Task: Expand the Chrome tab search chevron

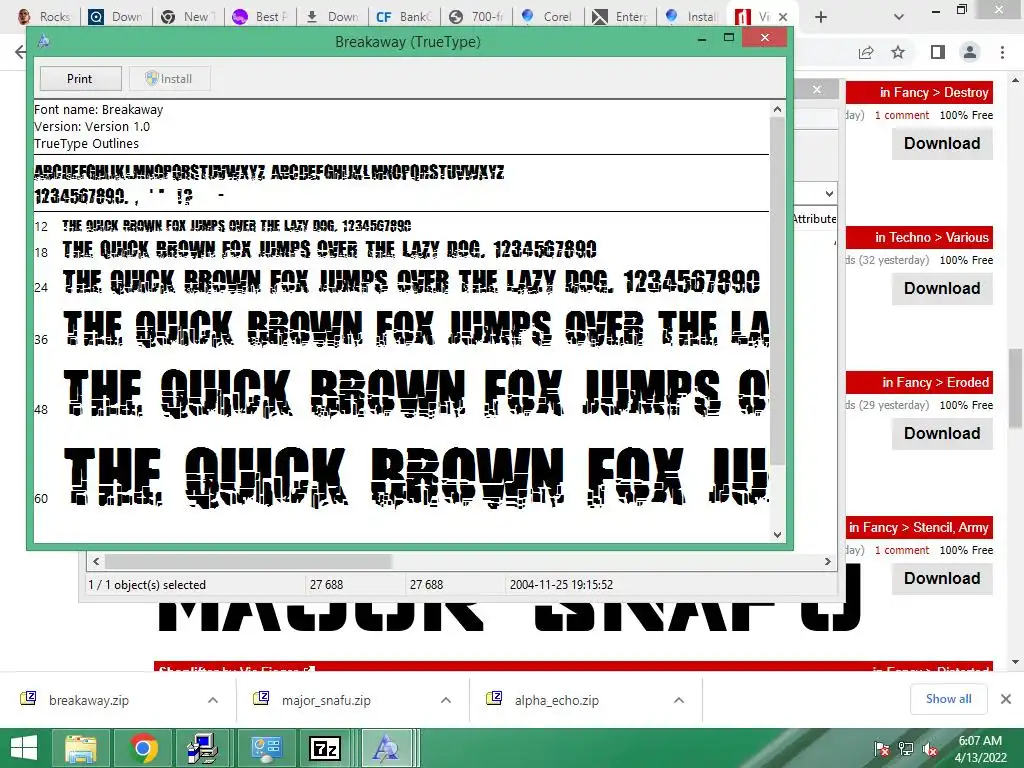Action: [x=899, y=17]
